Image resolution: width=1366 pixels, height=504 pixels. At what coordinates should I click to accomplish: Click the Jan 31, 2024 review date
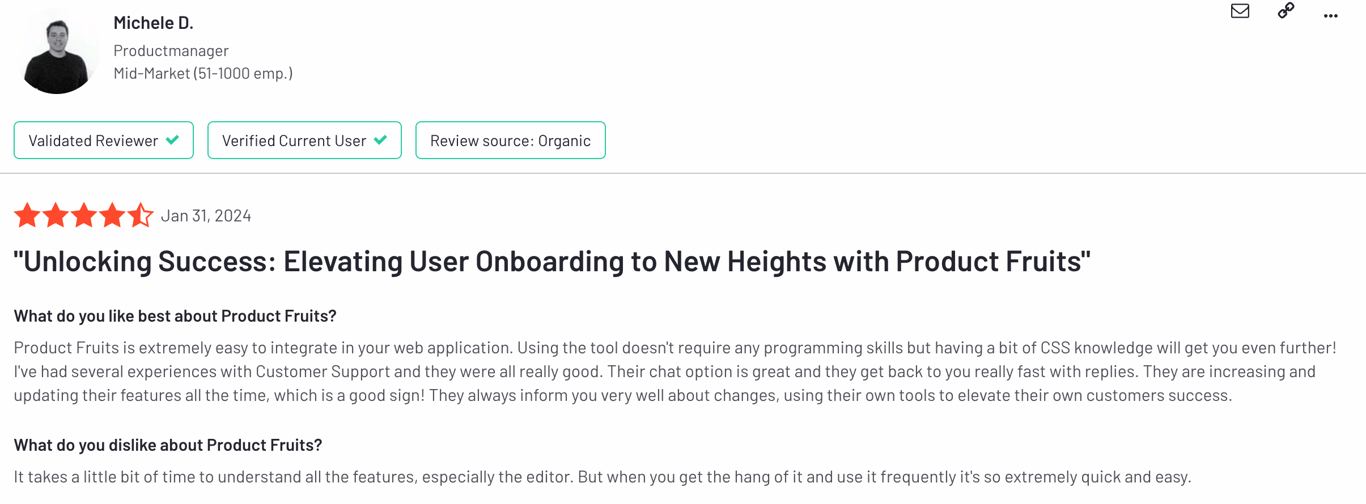(x=206, y=215)
